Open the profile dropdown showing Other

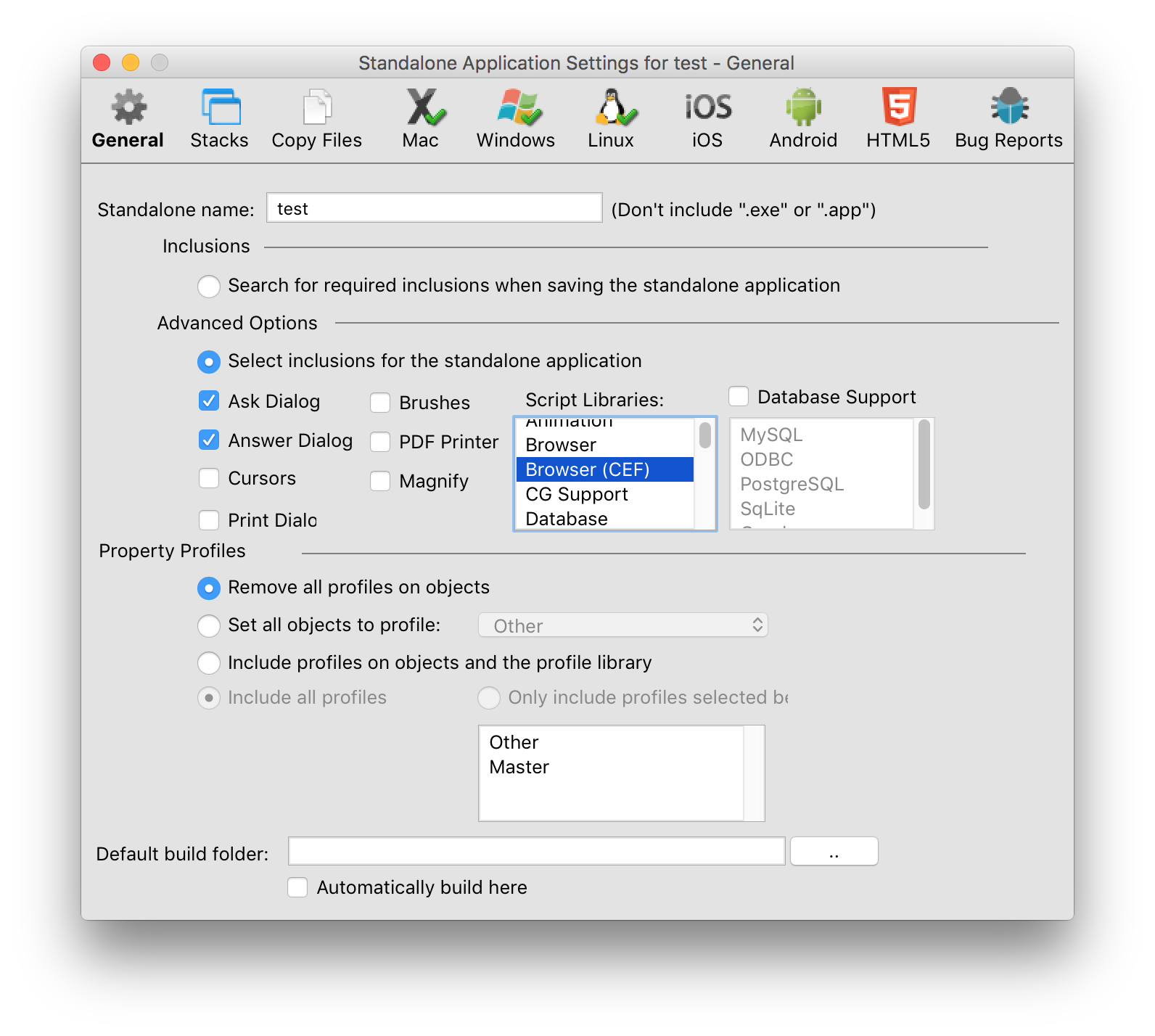point(623,625)
